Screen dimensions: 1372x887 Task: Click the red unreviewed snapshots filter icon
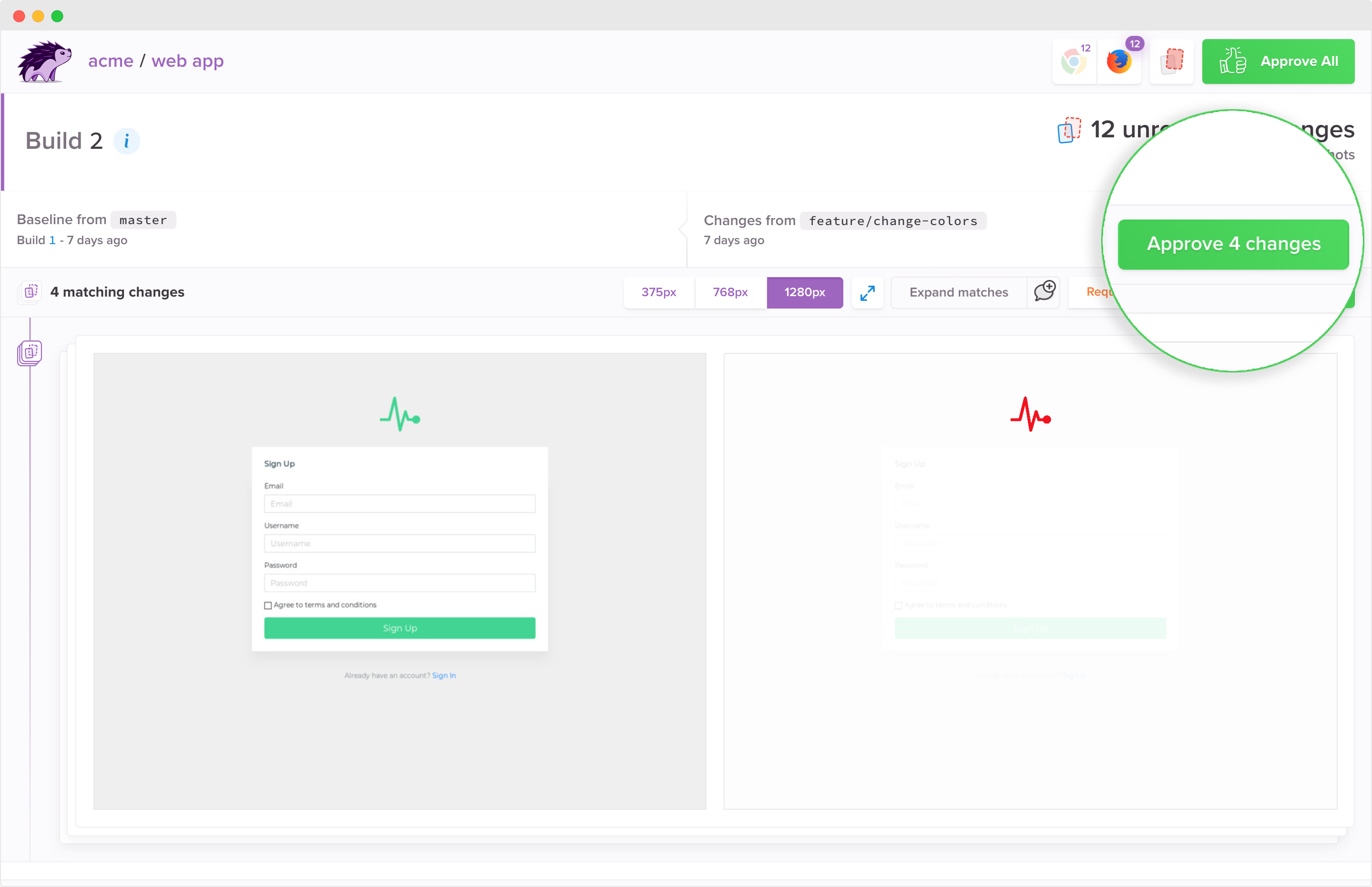(x=1171, y=62)
